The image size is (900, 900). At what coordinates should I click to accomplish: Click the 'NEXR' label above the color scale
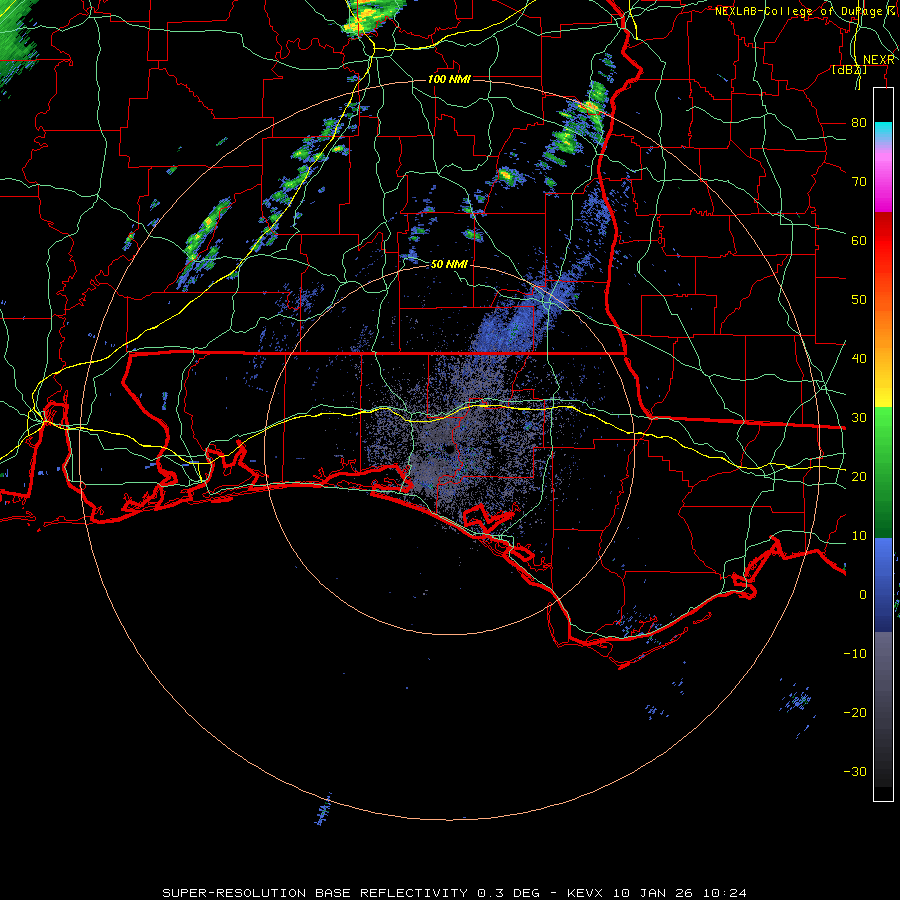[878, 60]
